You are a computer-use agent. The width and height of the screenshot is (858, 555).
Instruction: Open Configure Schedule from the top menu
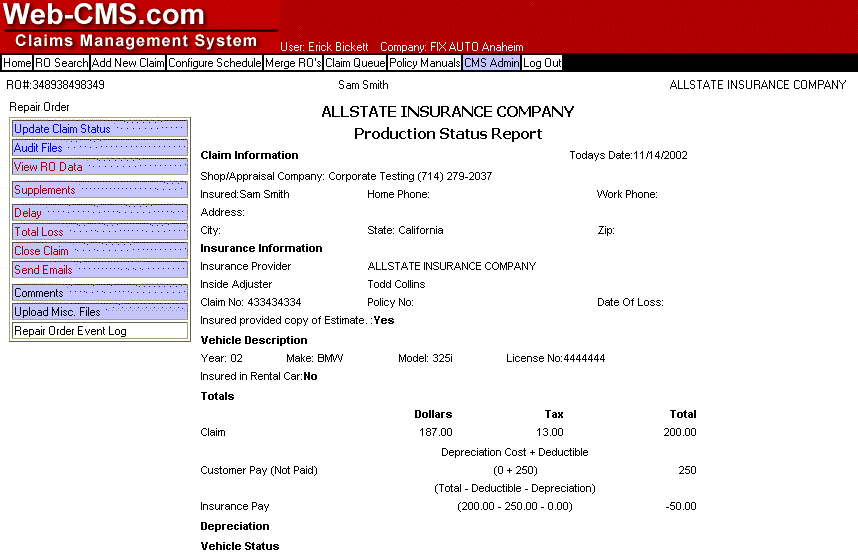(x=214, y=63)
